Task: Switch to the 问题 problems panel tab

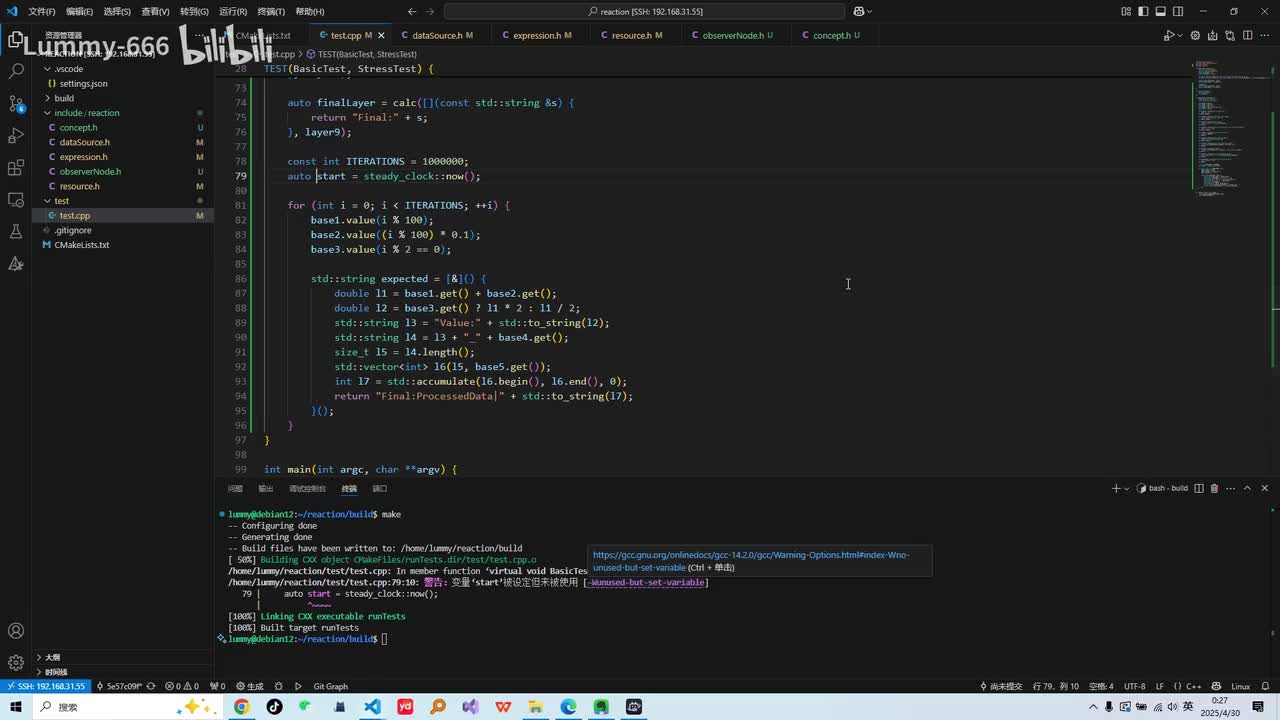Action: click(235, 488)
